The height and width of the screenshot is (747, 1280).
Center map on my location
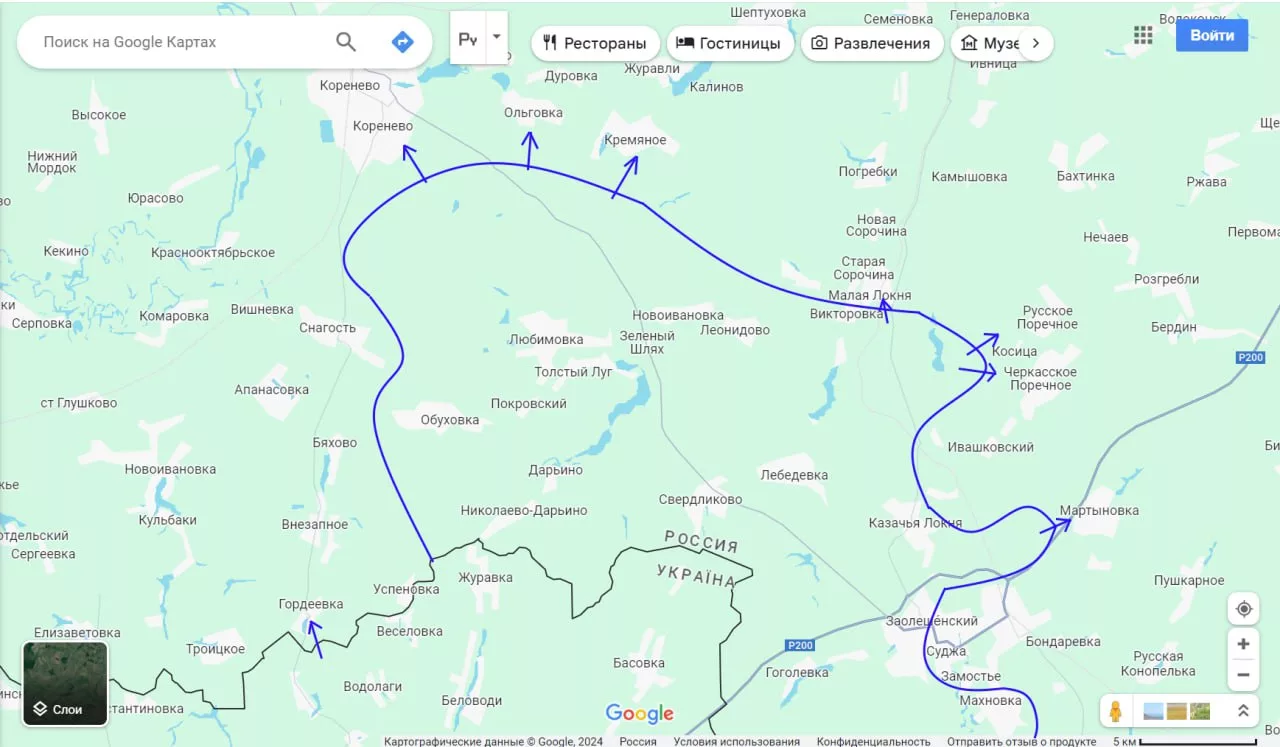click(x=1243, y=609)
